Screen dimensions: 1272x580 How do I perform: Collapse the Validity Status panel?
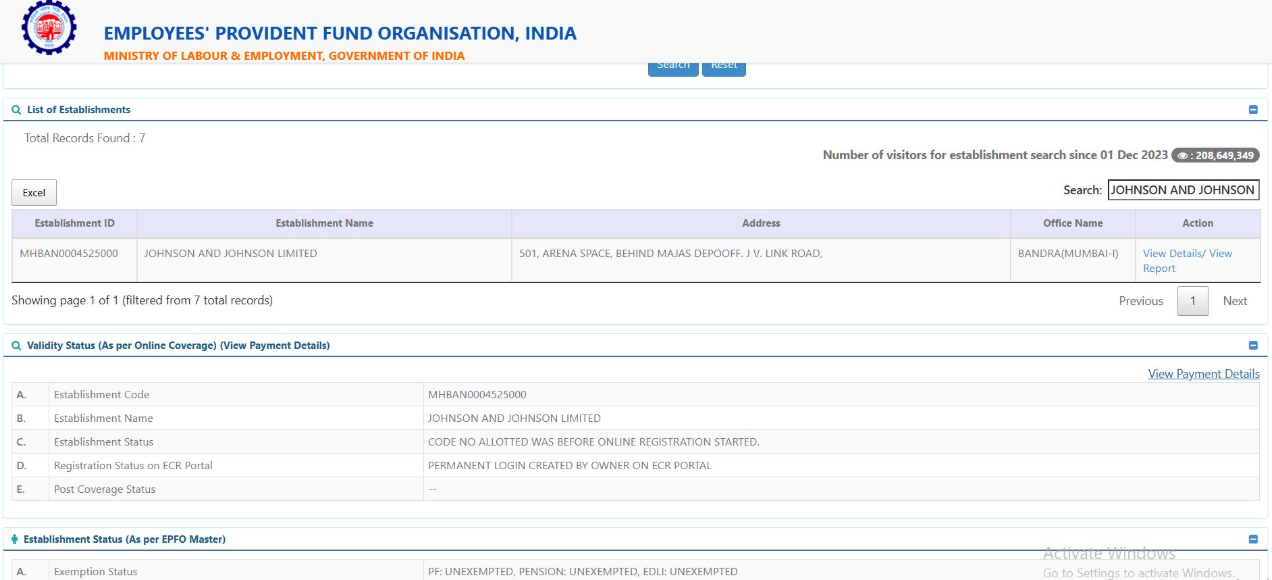point(1253,346)
